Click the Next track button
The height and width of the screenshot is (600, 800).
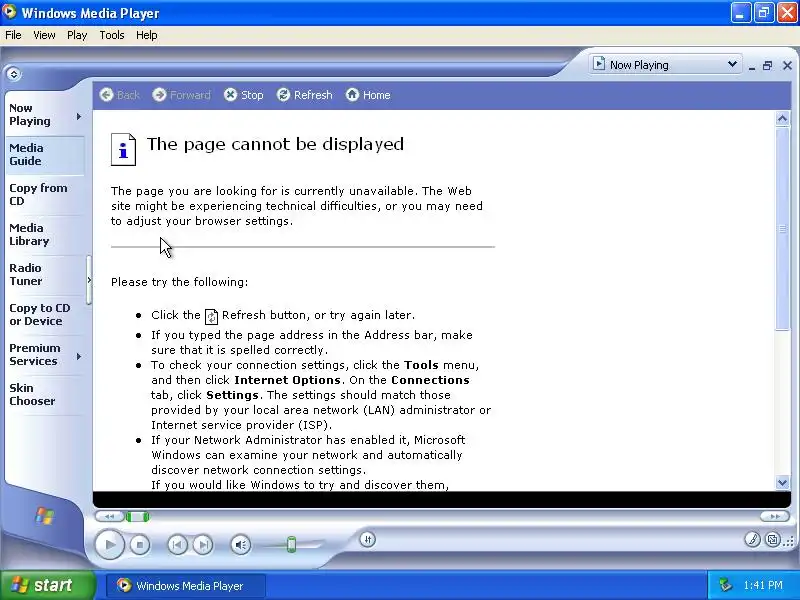[203, 545]
